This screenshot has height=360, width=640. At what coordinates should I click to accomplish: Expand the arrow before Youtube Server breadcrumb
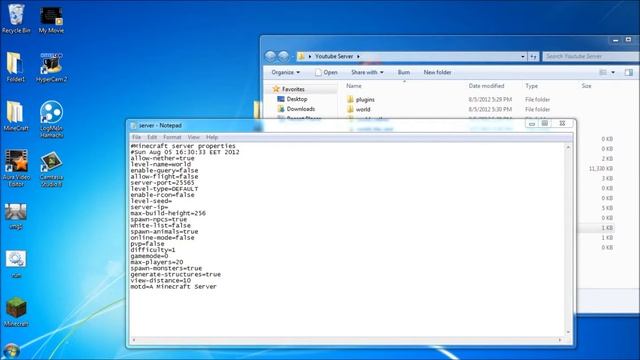310,56
